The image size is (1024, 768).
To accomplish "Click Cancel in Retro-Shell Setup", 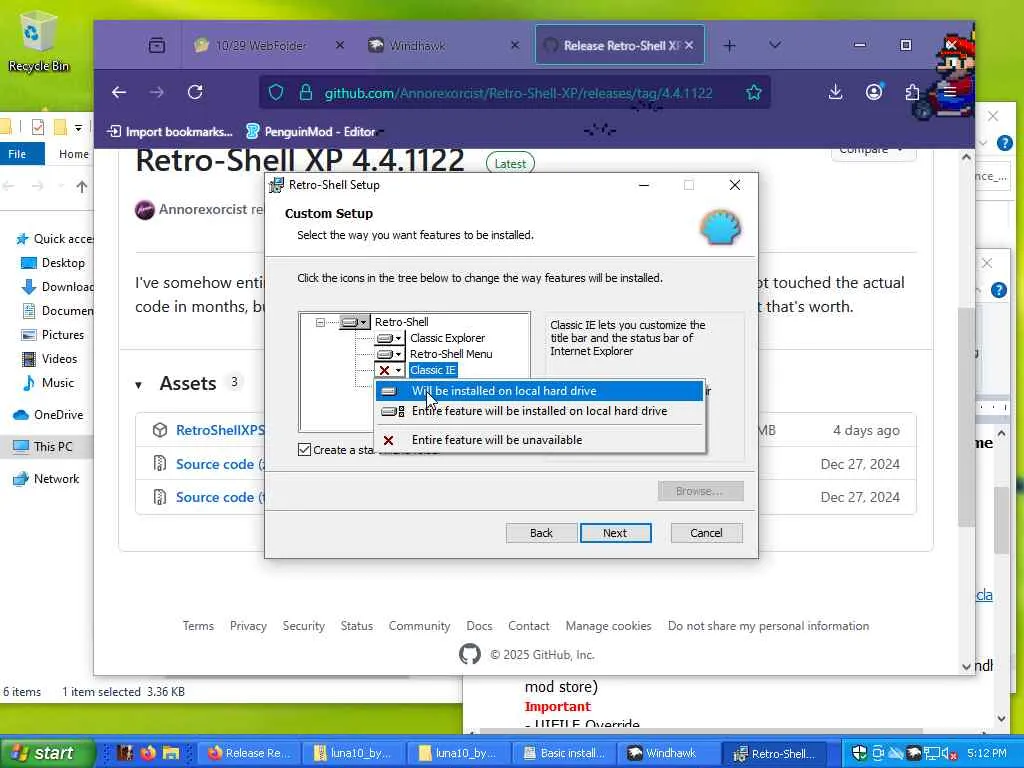I will pos(706,533).
